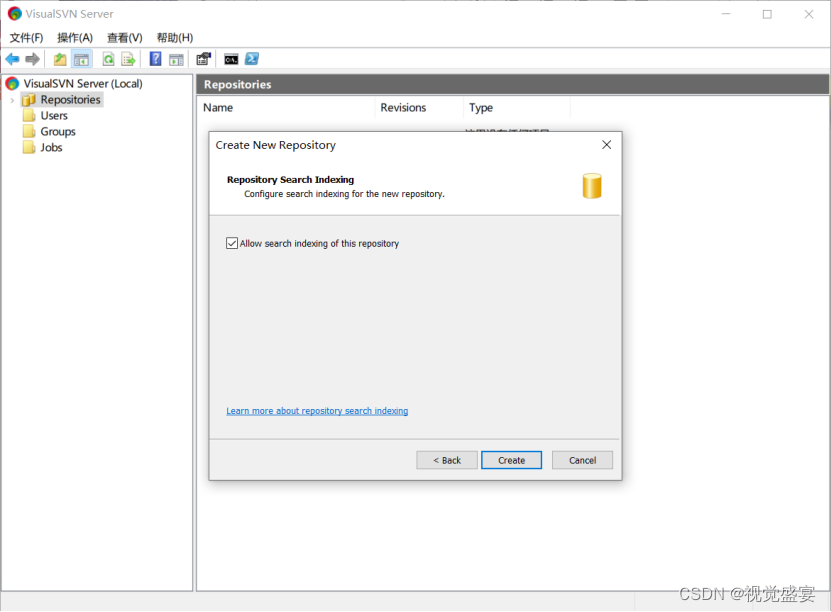The width and height of the screenshot is (831, 612).
Task: Sort by the Type column header
Action: pyautogui.click(x=517, y=108)
